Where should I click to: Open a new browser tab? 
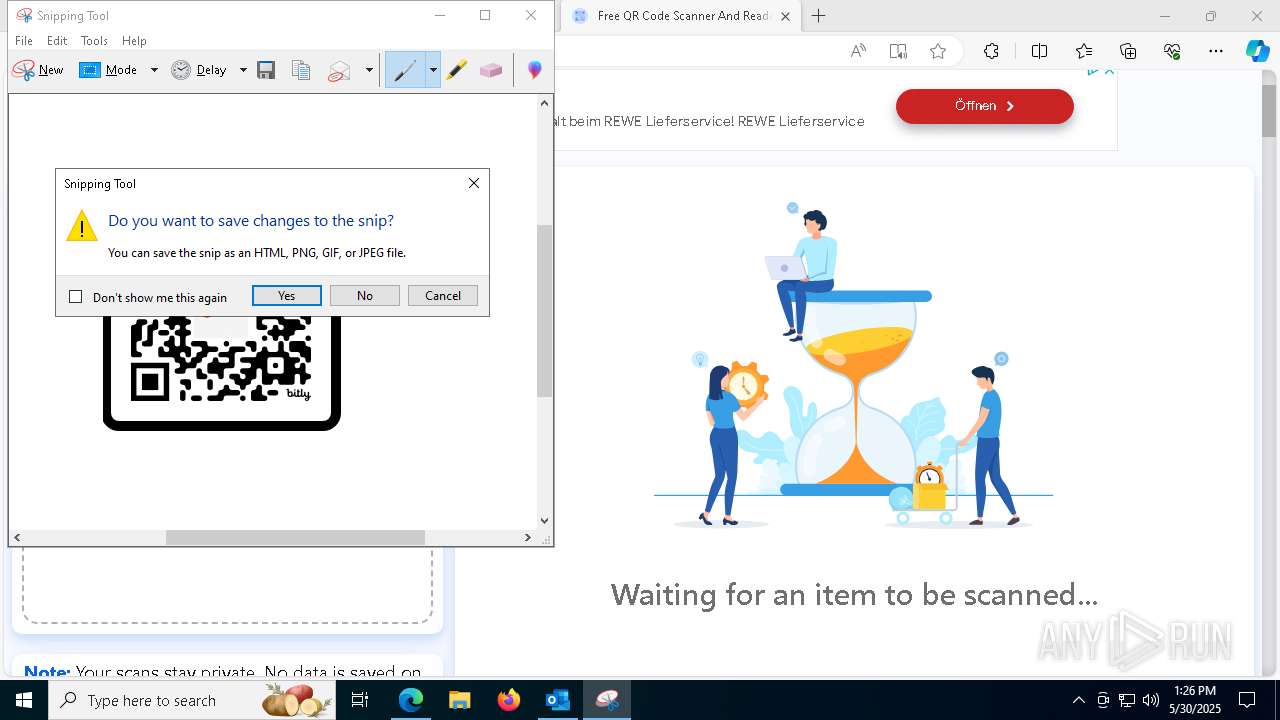(x=819, y=16)
